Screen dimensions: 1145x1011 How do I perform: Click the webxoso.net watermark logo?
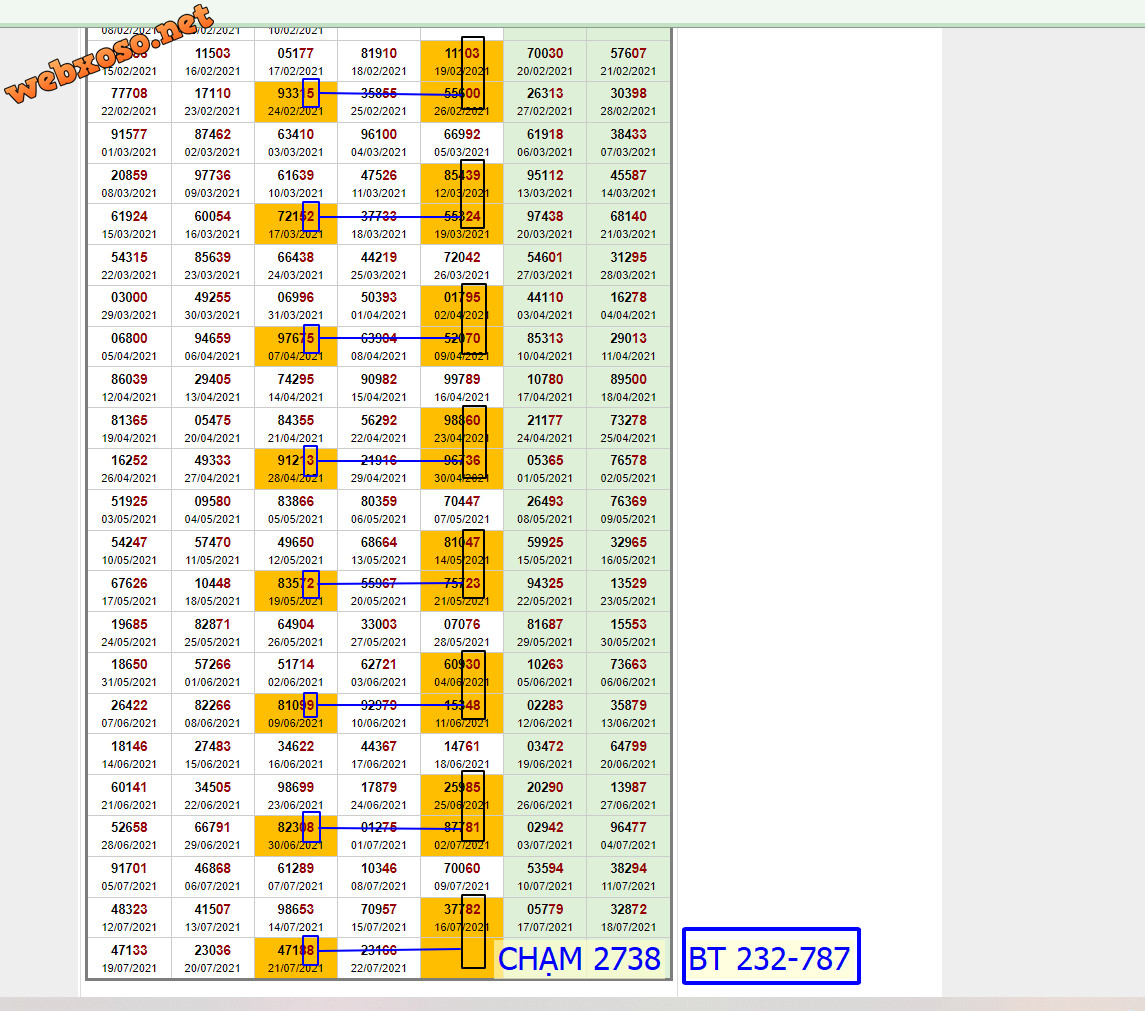click(x=109, y=54)
